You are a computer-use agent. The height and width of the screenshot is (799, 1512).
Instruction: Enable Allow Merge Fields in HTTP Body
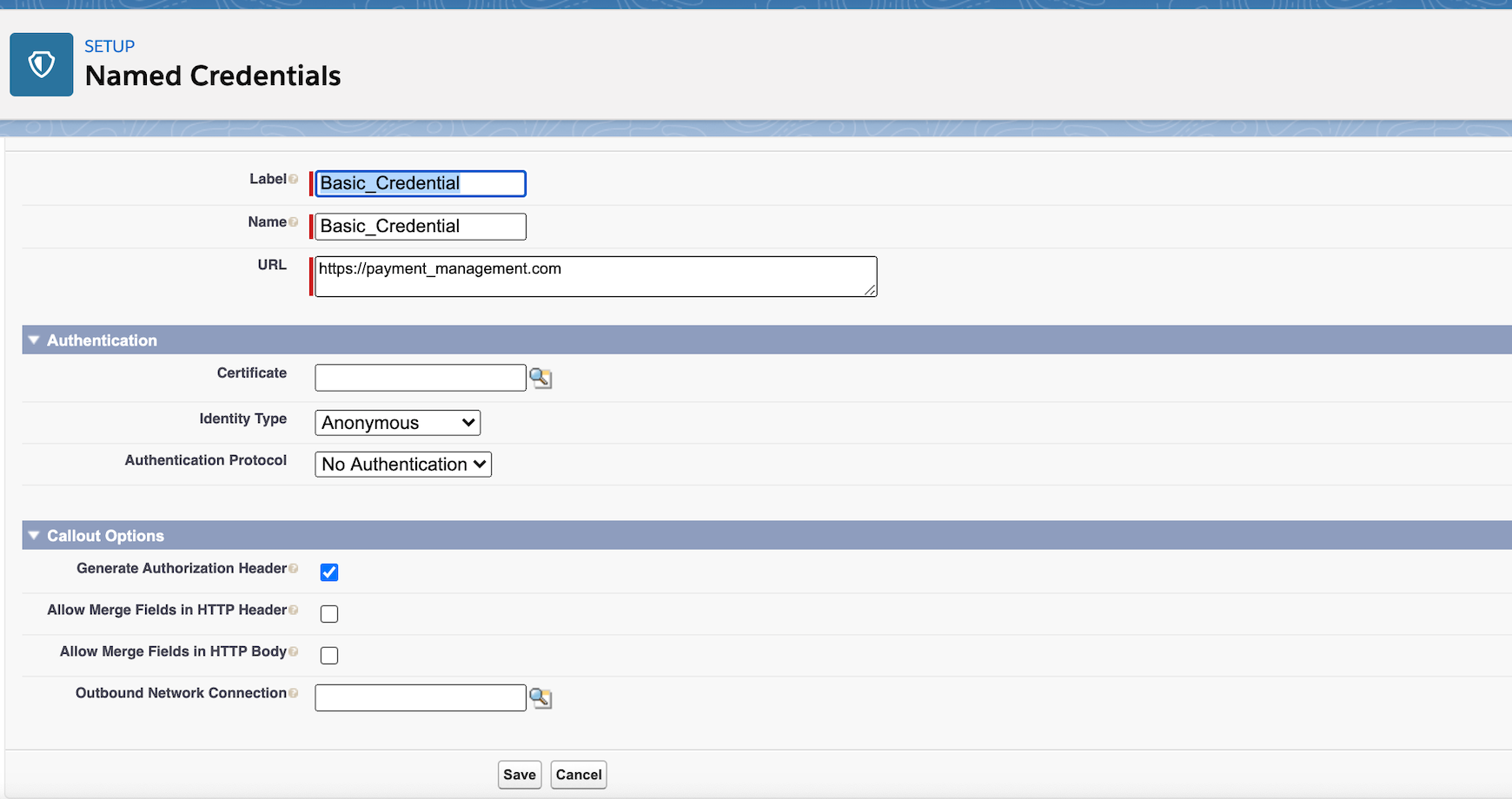(329, 656)
